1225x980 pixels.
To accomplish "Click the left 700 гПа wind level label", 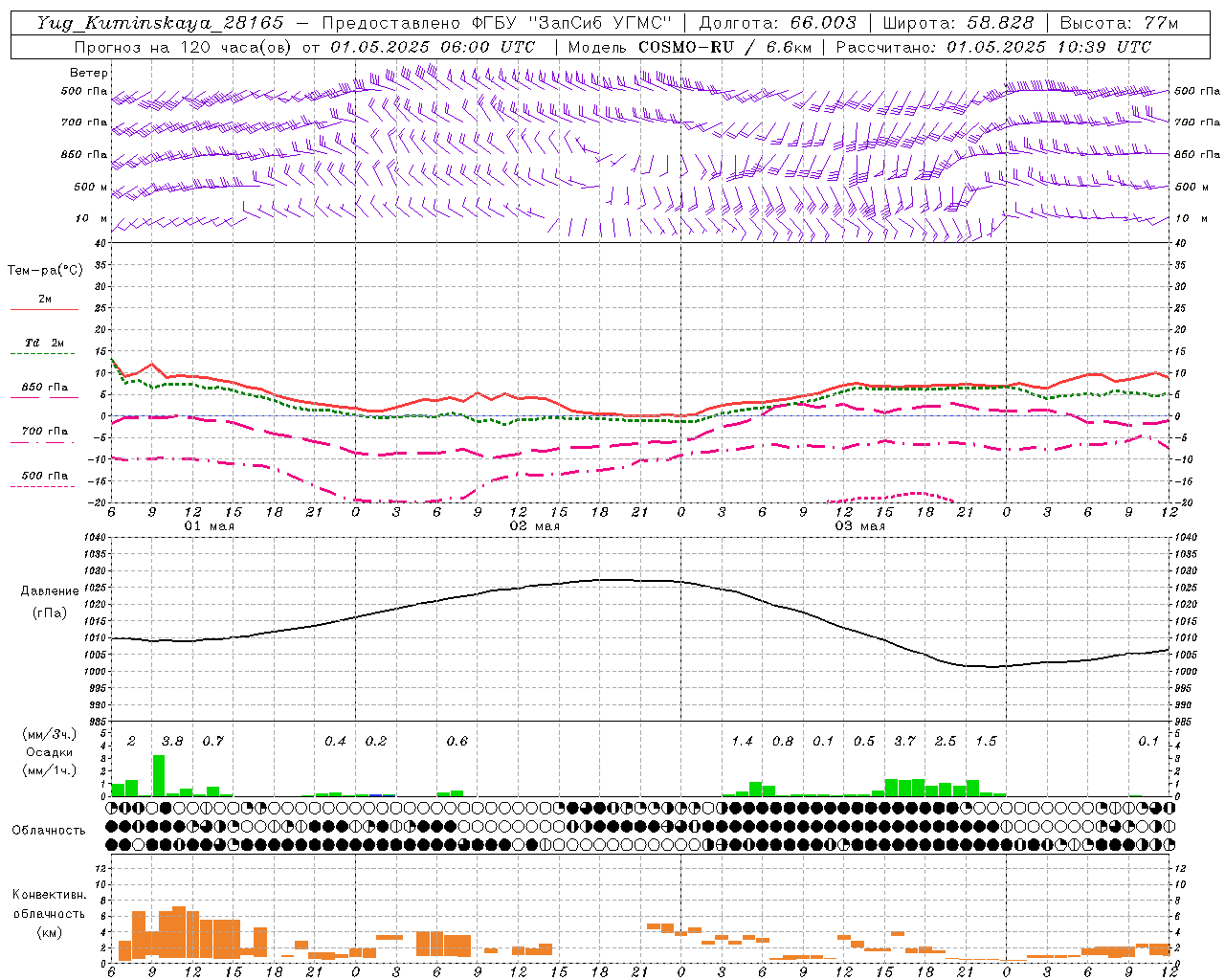I will [84, 122].
